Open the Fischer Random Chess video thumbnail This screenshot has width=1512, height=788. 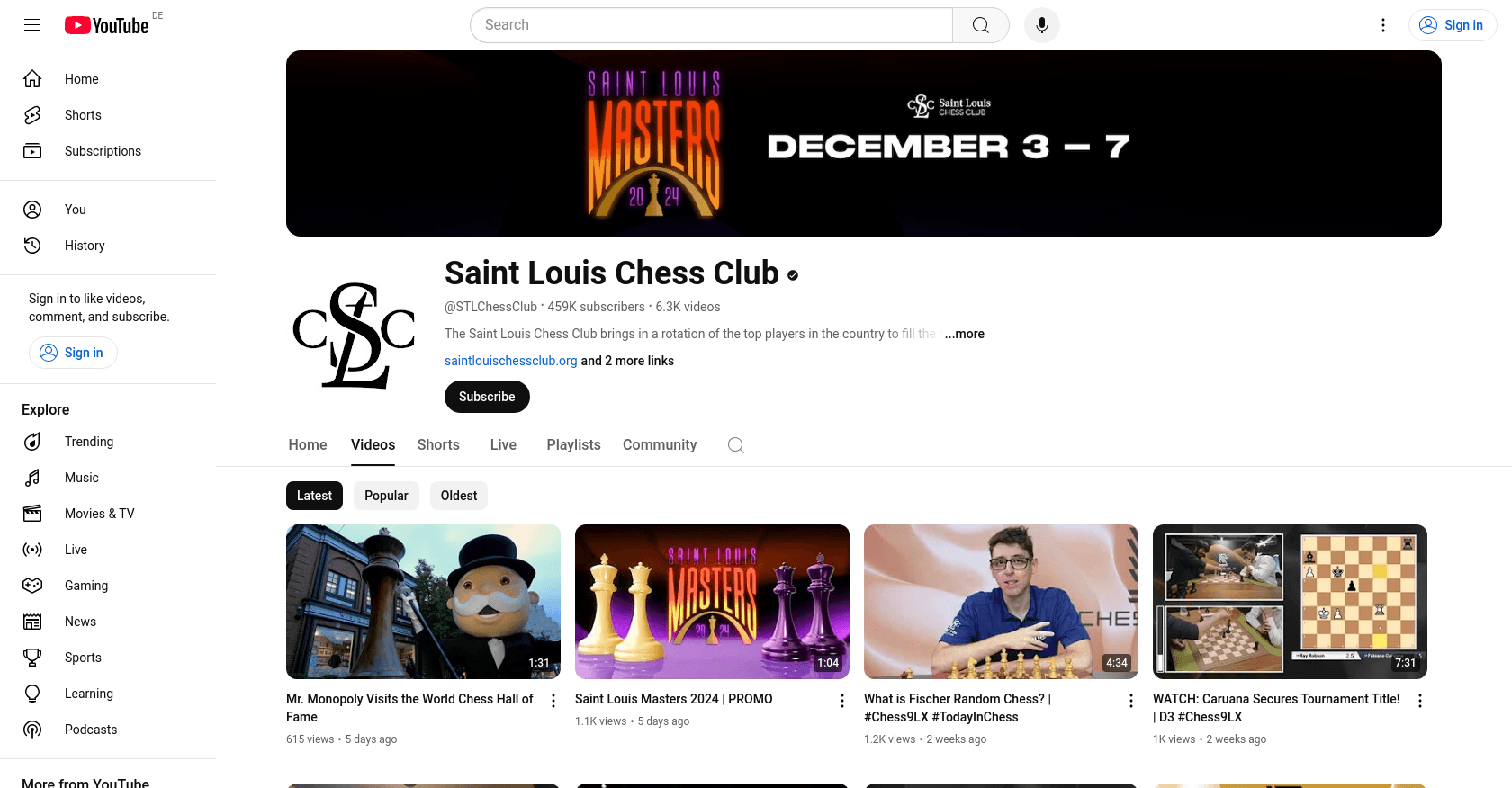point(1001,602)
